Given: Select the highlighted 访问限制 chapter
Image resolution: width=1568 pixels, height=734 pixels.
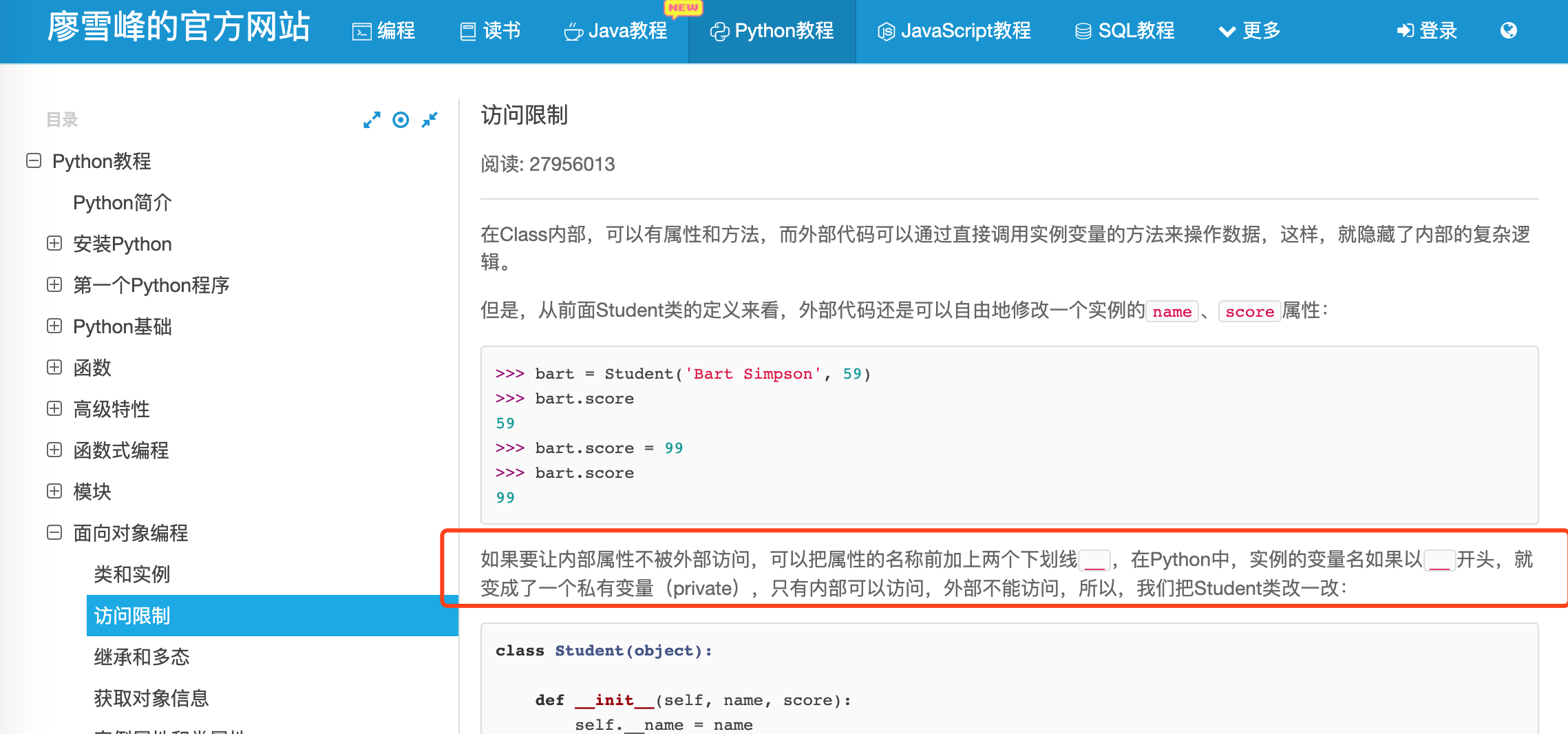Looking at the screenshot, I should point(272,616).
